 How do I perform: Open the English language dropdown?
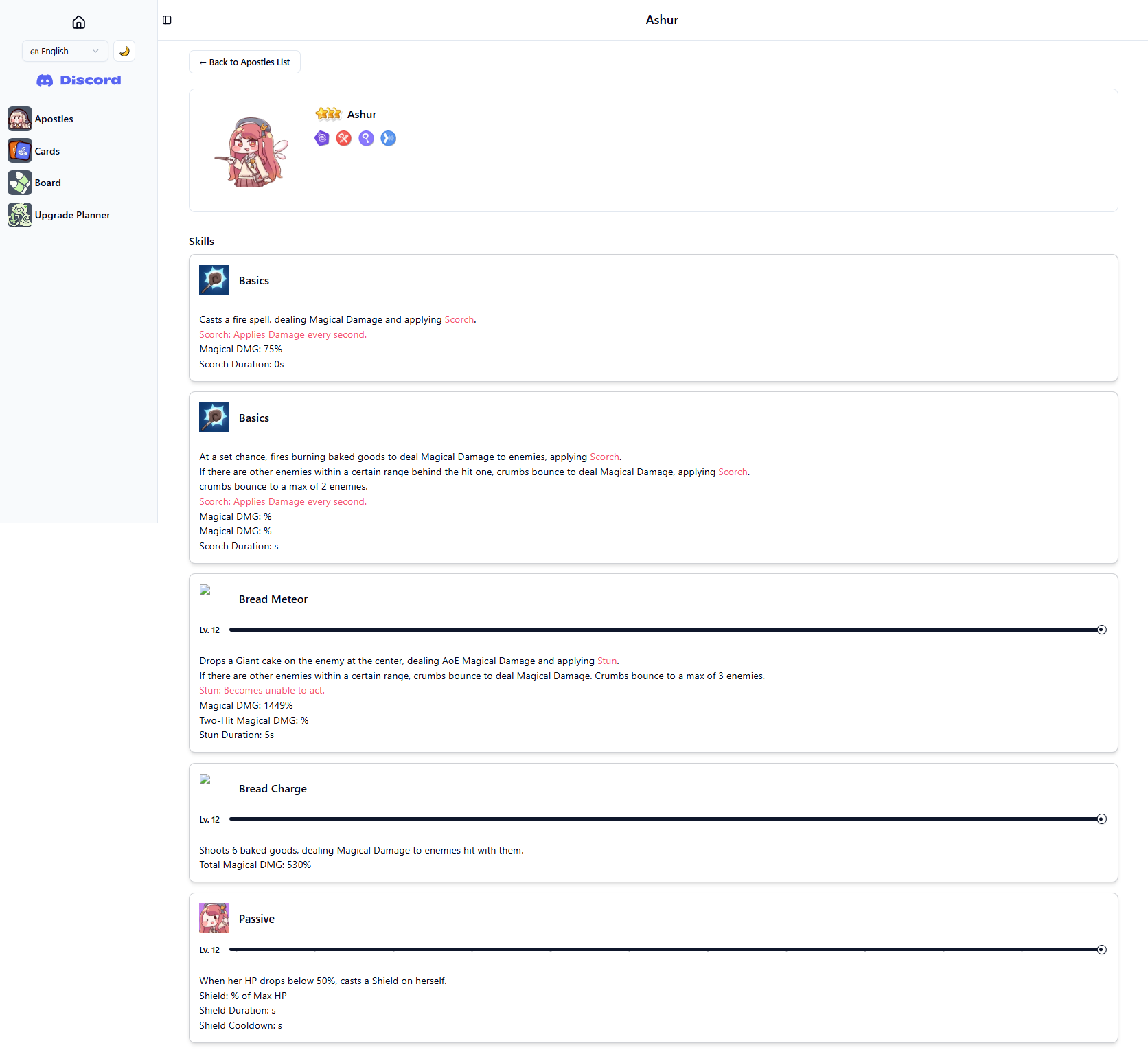point(65,51)
